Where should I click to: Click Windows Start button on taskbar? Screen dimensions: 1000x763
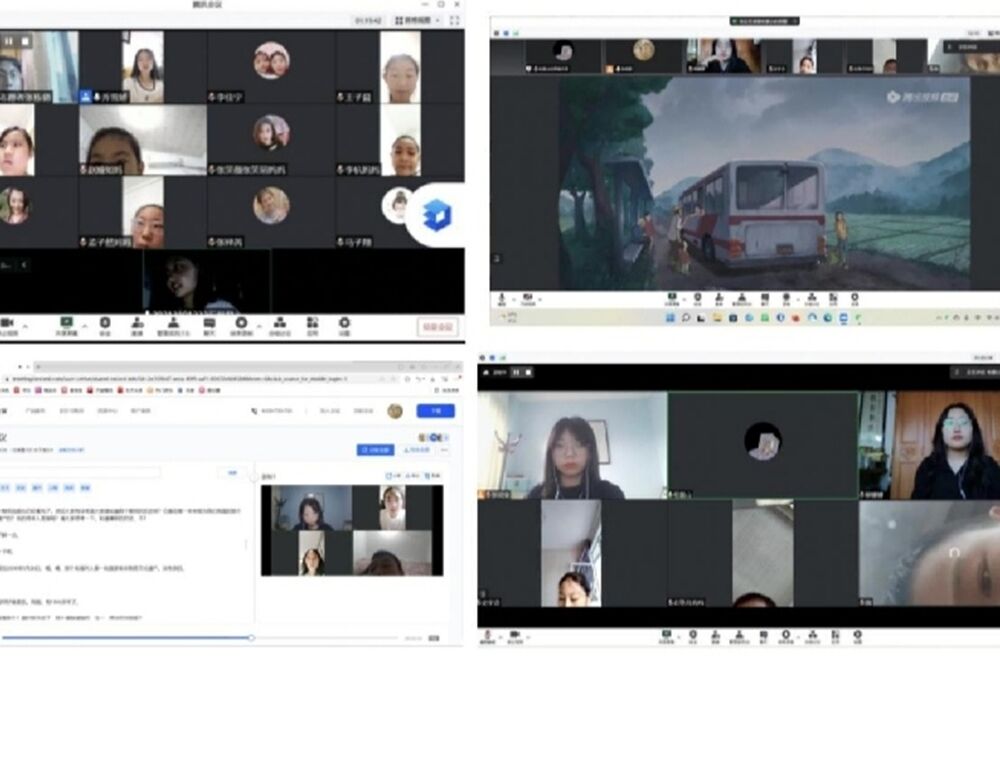point(668,318)
